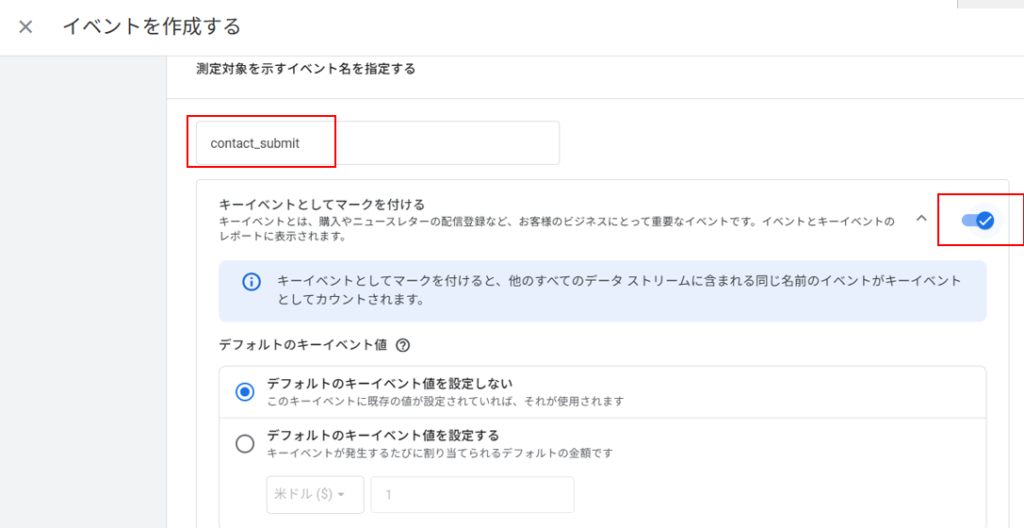This screenshot has width=1024, height=528.
Task: Click the イベントを作成する page title
Action: pyautogui.click(x=151, y=27)
